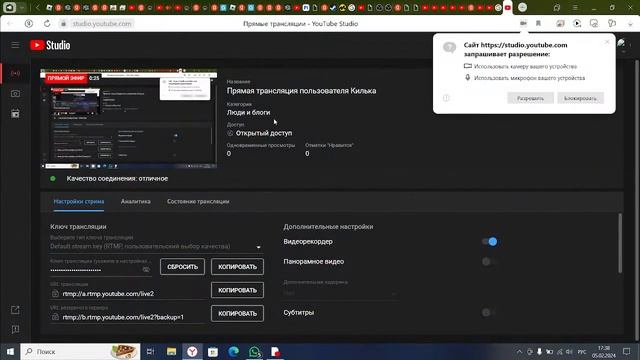Click the Windows search box Поиск
The image size is (640, 360).
coord(80,351)
